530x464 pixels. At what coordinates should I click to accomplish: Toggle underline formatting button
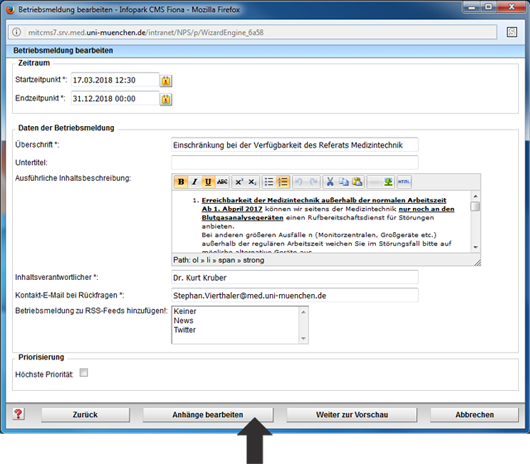tap(208, 182)
